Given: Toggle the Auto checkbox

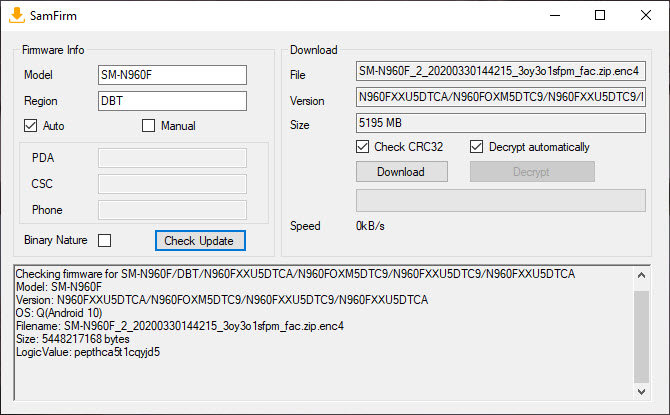Looking at the screenshot, I should (30, 126).
